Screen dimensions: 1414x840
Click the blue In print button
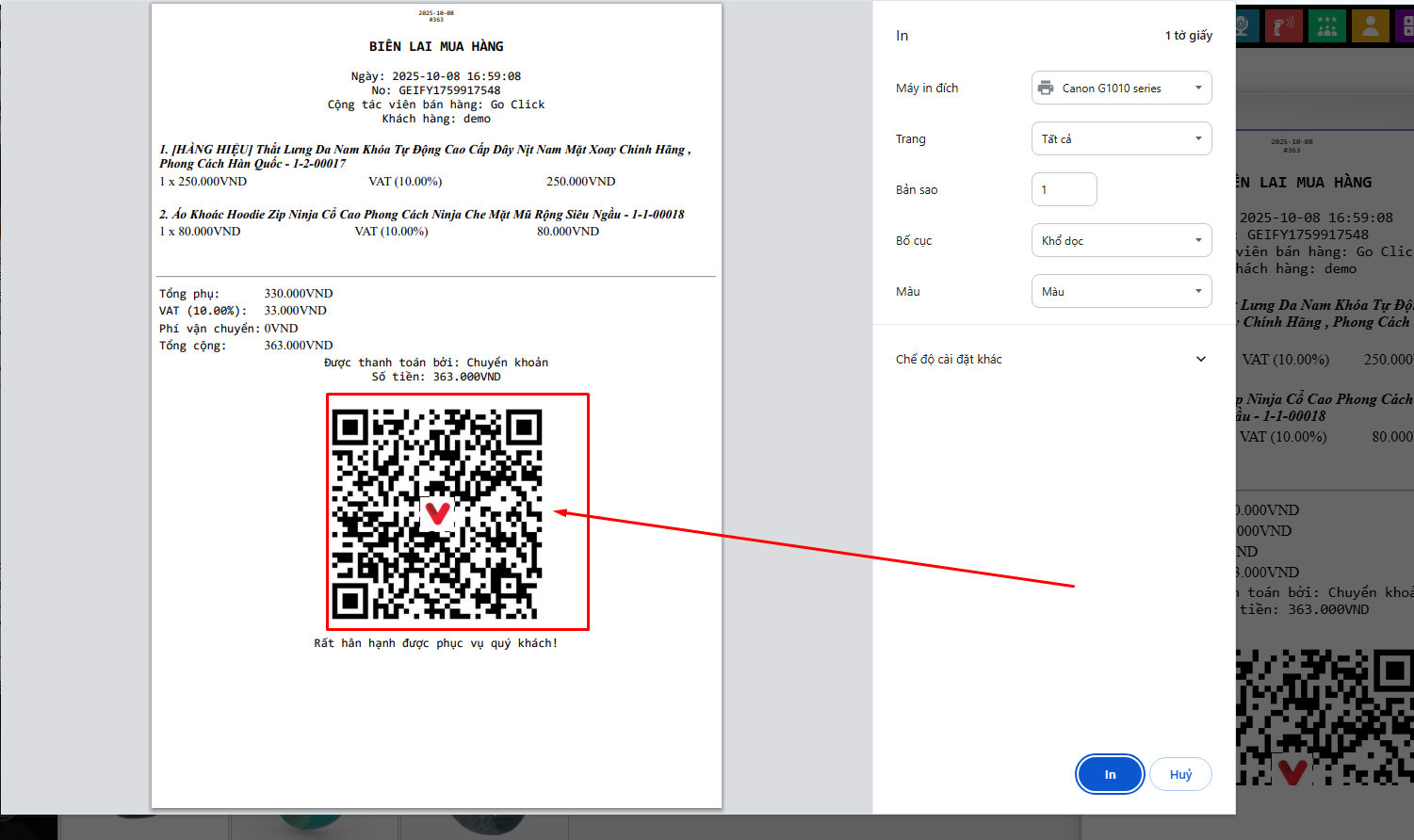[1110, 775]
